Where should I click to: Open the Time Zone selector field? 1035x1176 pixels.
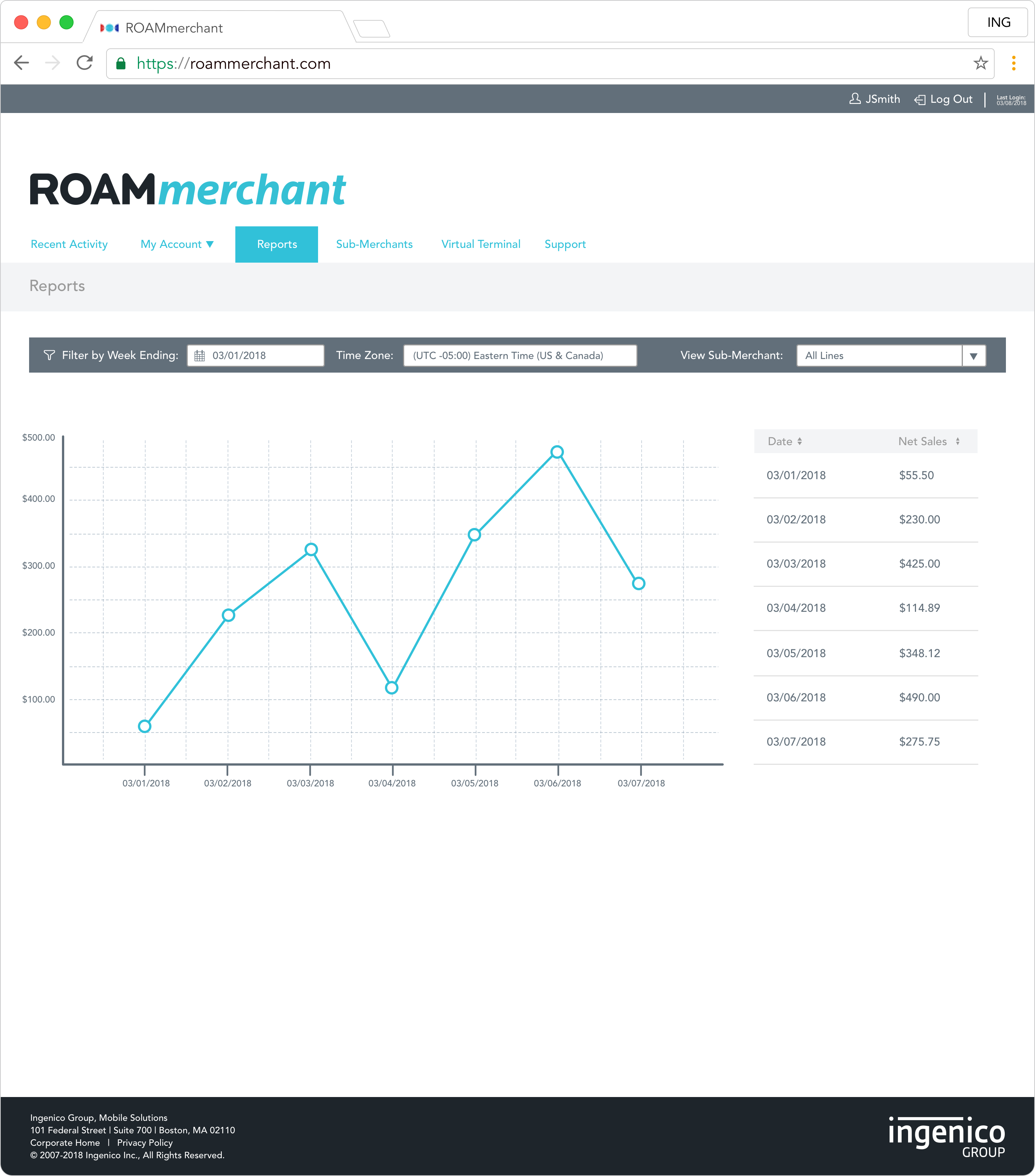(520, 356)
